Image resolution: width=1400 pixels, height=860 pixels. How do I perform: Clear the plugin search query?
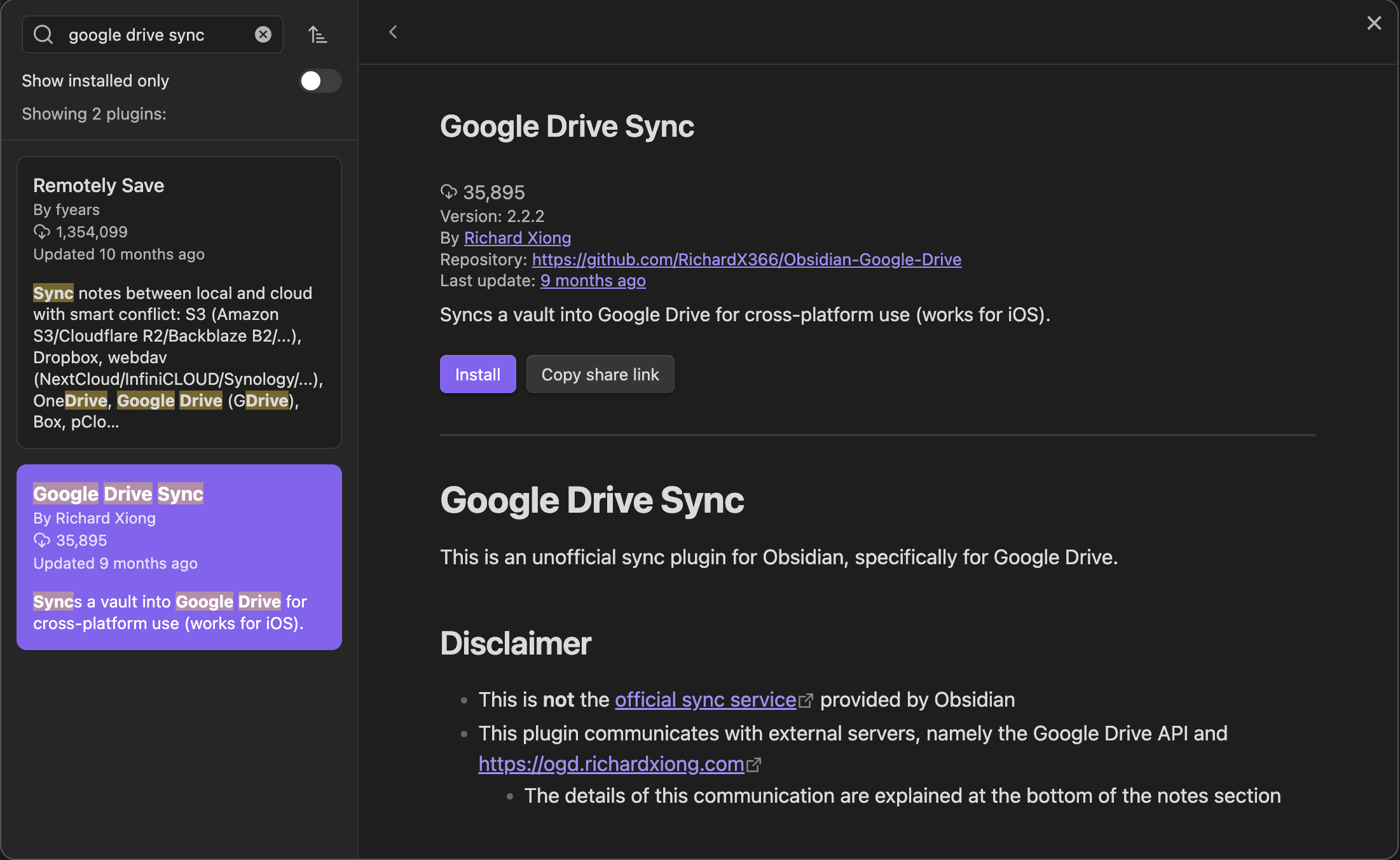[x=263, y=34]
